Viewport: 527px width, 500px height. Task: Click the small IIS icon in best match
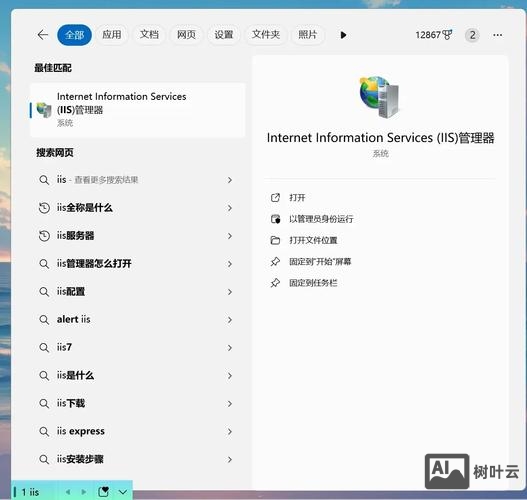(44, 110)
